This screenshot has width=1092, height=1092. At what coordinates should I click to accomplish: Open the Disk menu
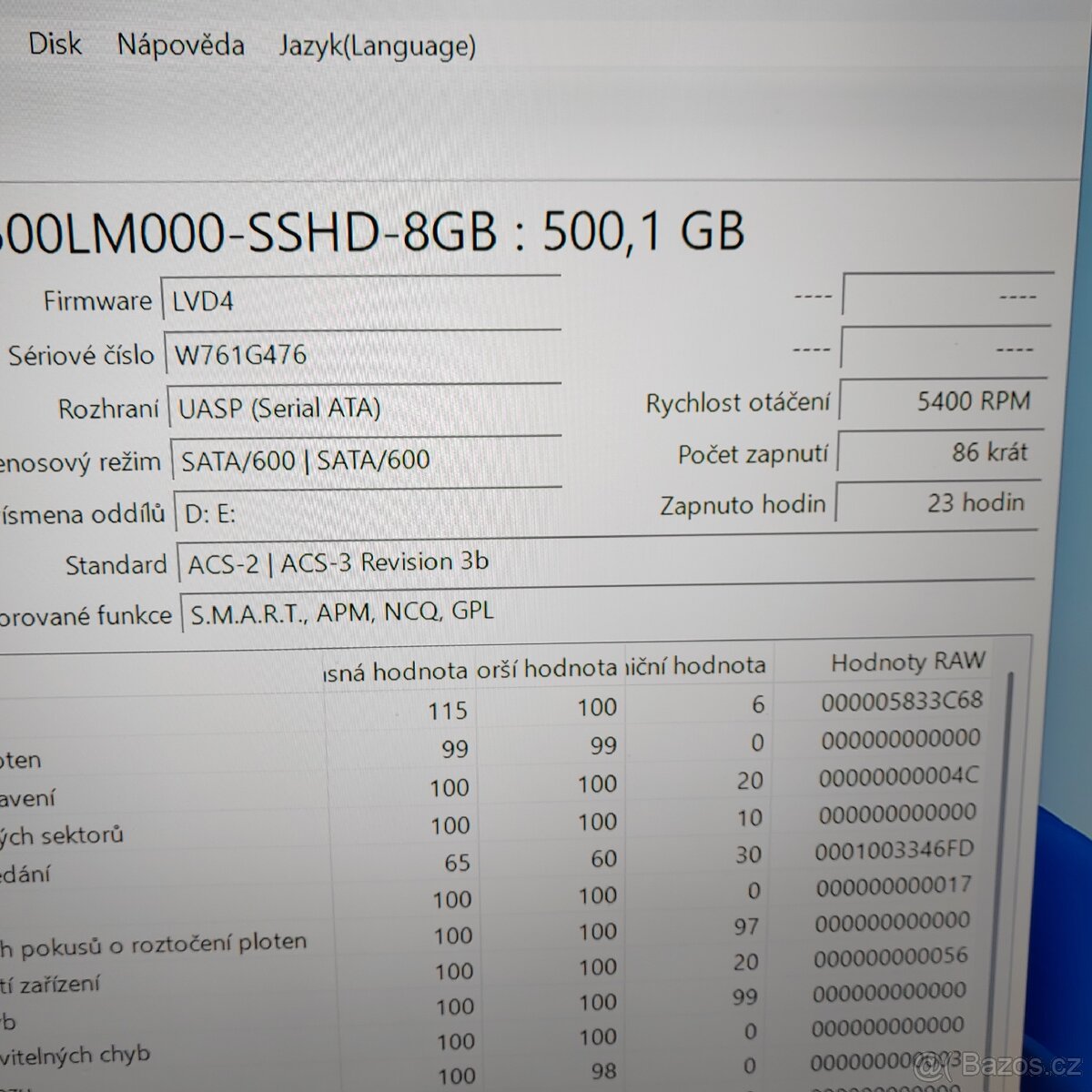tap(55, 44)
